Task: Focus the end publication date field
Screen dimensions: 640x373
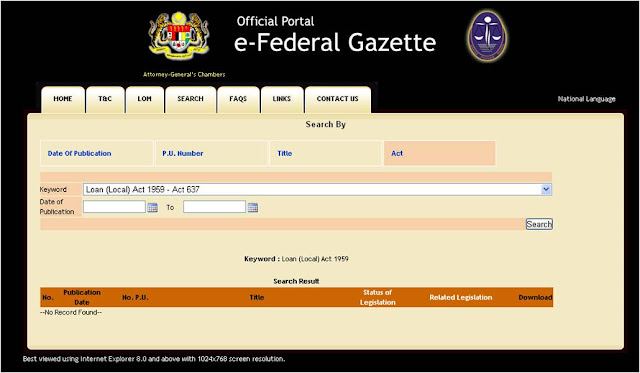Action: [x=214, y=206]
